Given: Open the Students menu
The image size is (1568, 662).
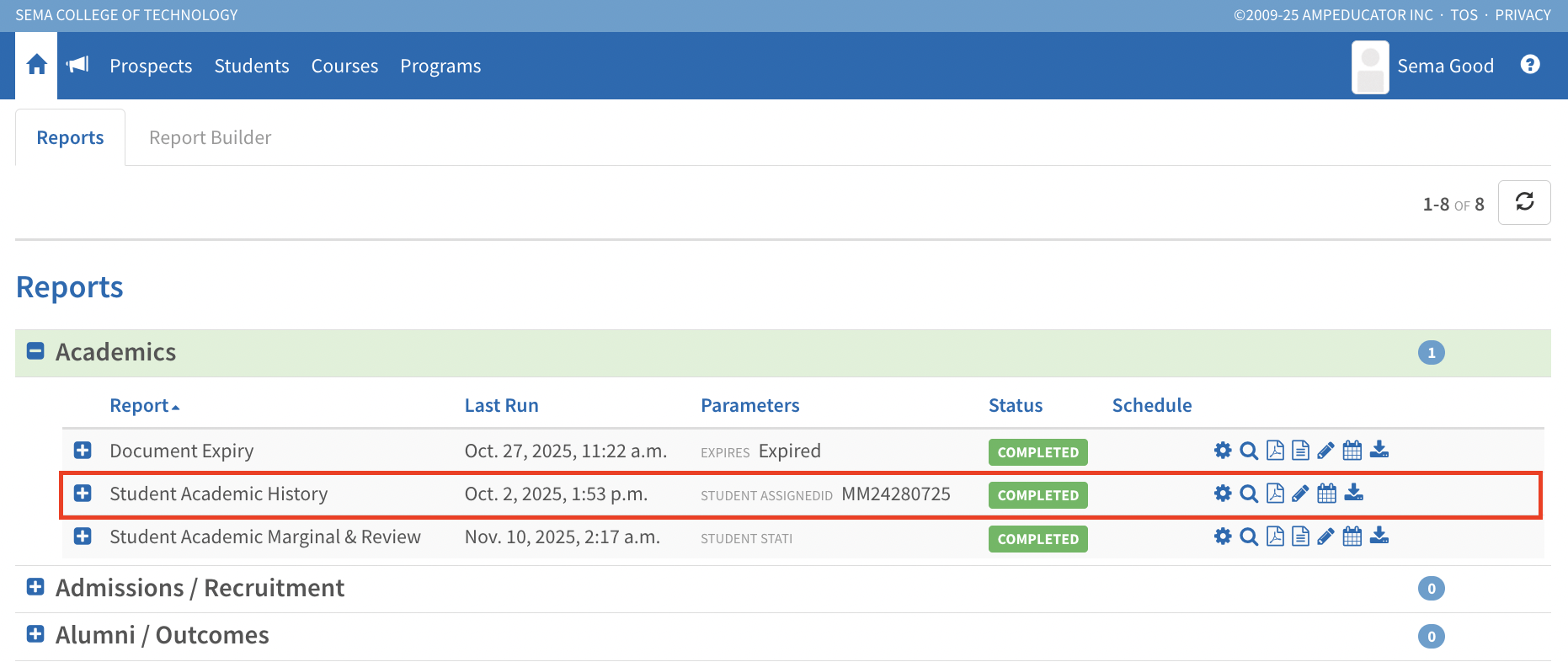Looking at the screenshot, I should (x=251, y=66).
